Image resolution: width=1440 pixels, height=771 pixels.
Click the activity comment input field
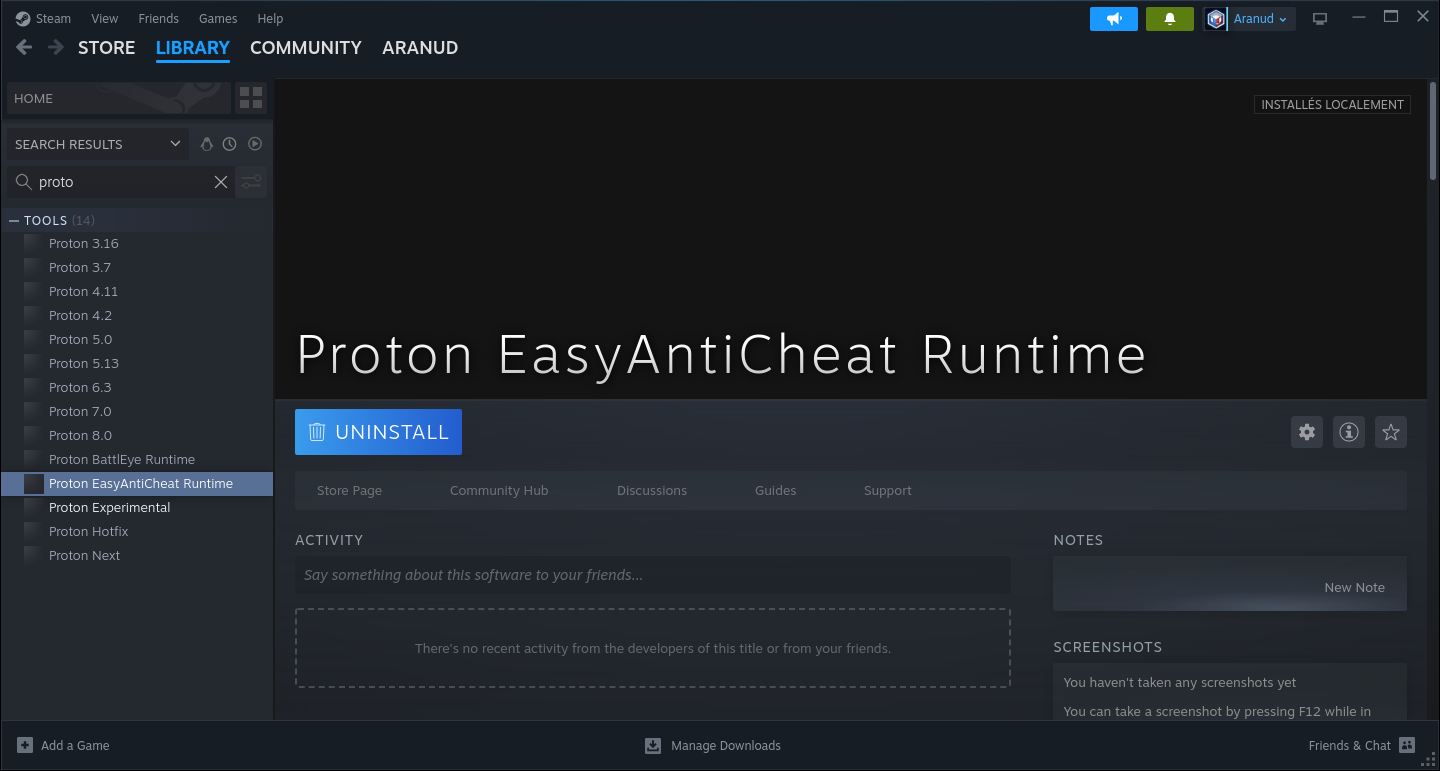point(652,575)
